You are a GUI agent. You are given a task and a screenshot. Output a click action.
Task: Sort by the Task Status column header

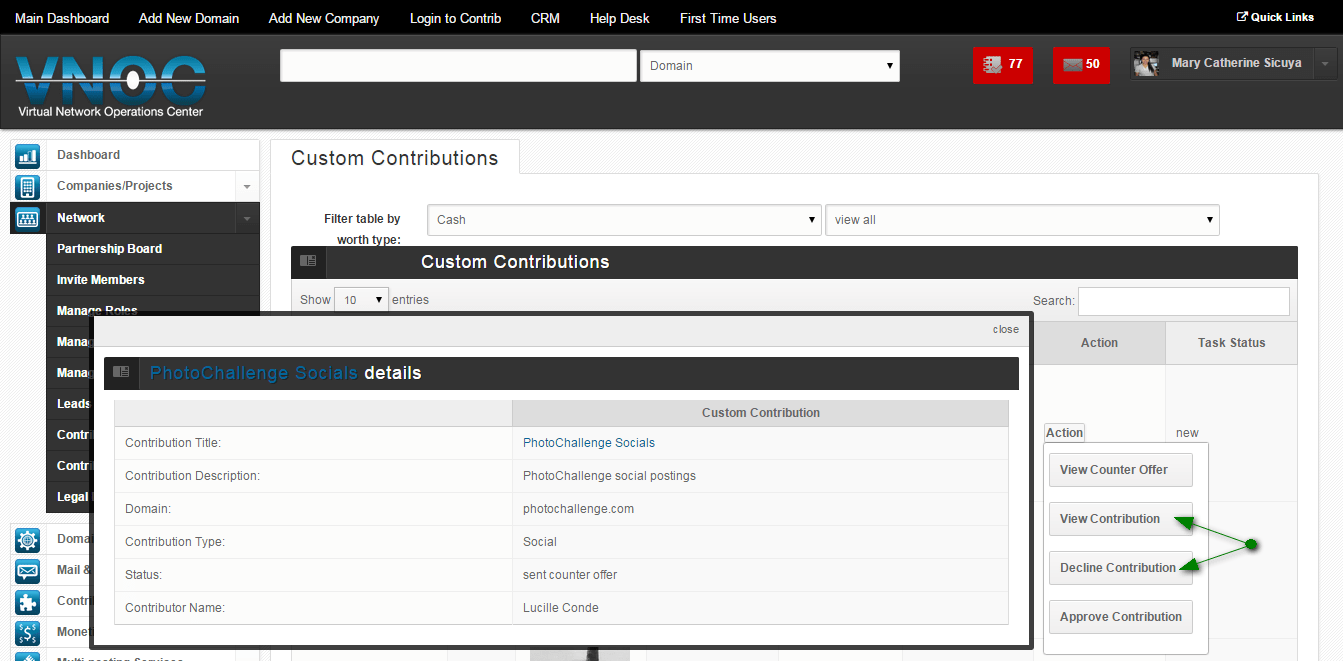1232,343
